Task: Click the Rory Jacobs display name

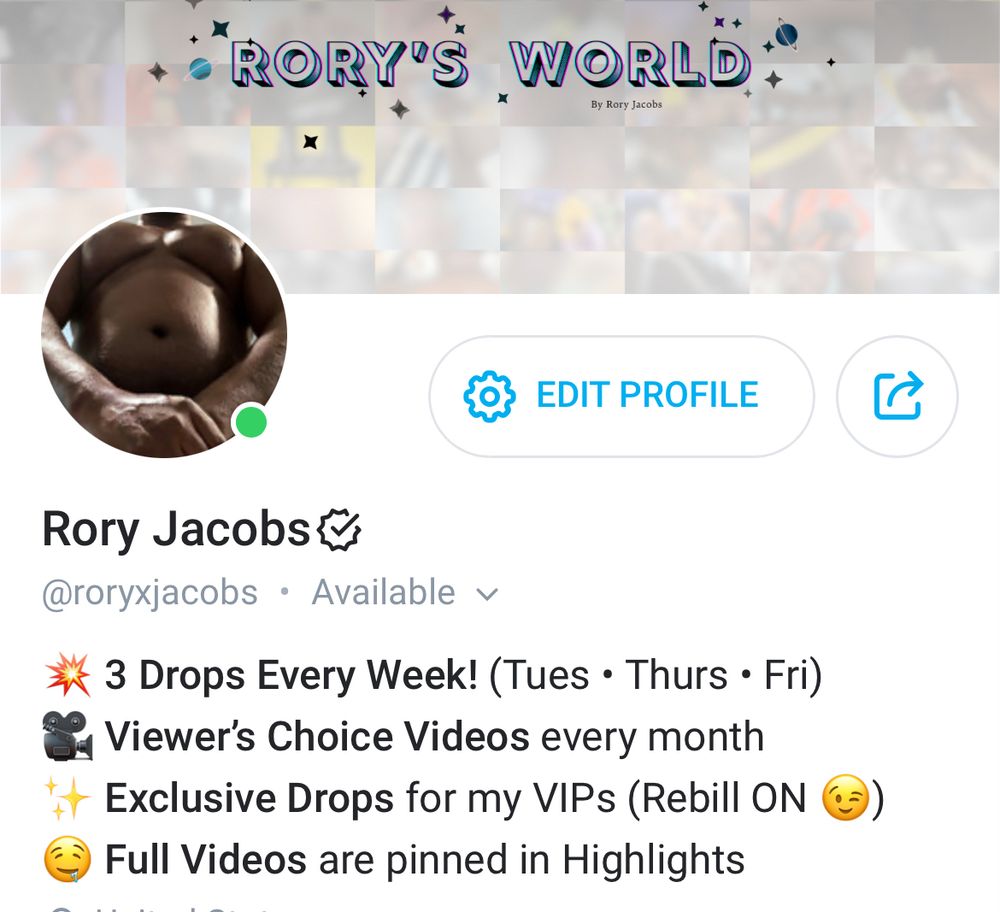Action: tap(176, 529)
